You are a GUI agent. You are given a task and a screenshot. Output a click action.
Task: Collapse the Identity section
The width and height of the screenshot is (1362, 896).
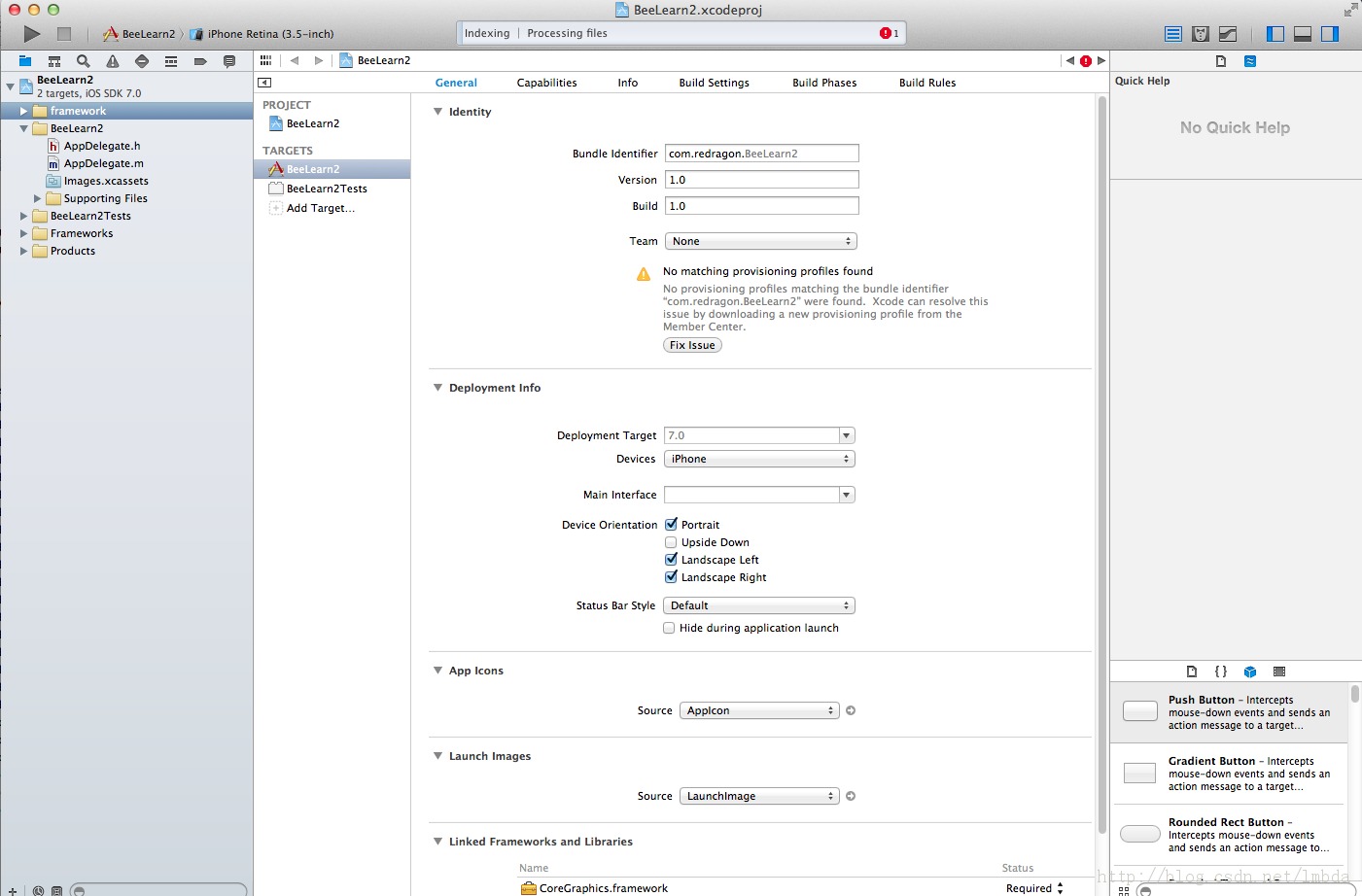pyautogui.click(x=437, y=112)
